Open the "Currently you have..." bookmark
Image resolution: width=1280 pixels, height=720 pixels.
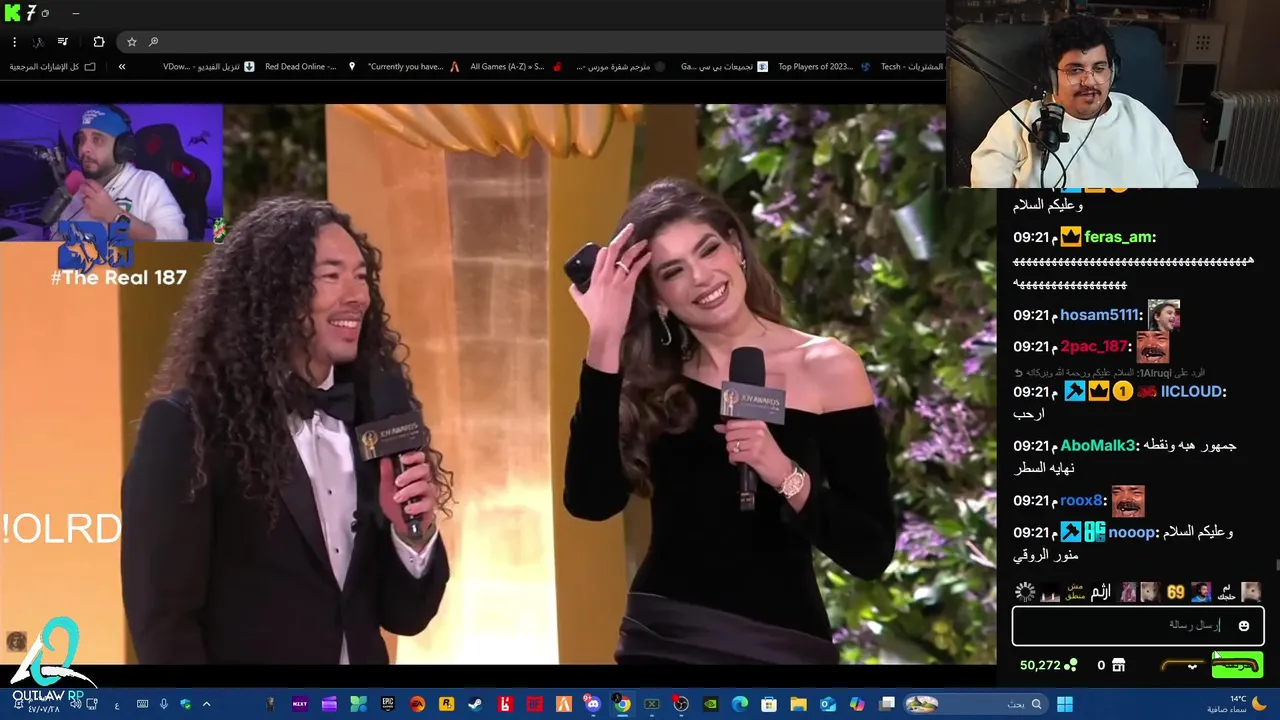pos(413,67)
